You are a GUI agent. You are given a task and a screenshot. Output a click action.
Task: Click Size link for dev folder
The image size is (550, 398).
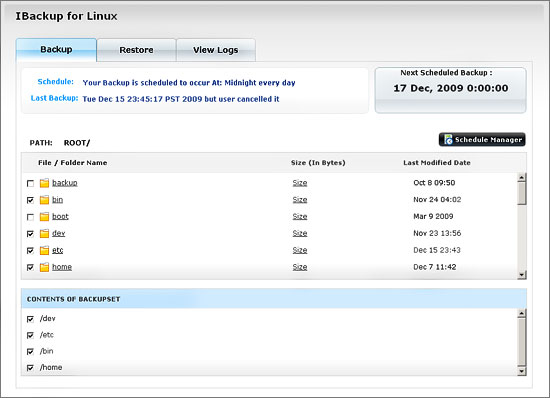[x=300, y=233]
